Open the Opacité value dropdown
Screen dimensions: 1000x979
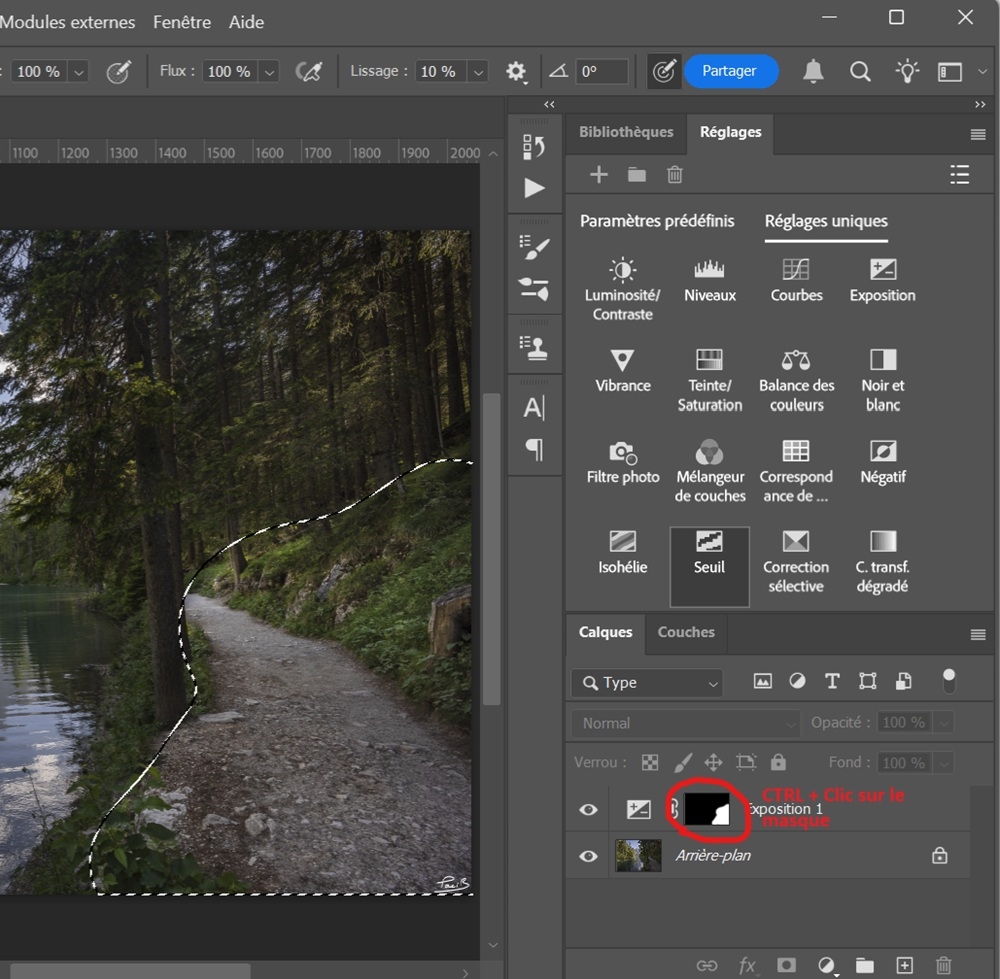[943, 723]
